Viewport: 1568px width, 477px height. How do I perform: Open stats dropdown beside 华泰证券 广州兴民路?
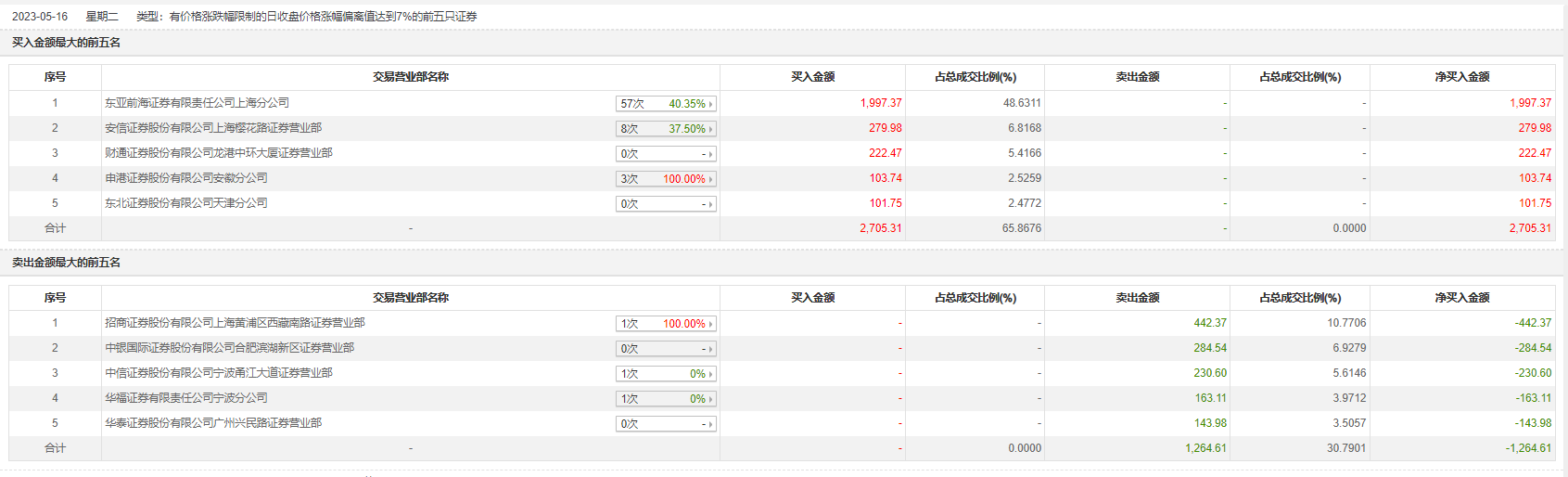click(x=666, y=424)
